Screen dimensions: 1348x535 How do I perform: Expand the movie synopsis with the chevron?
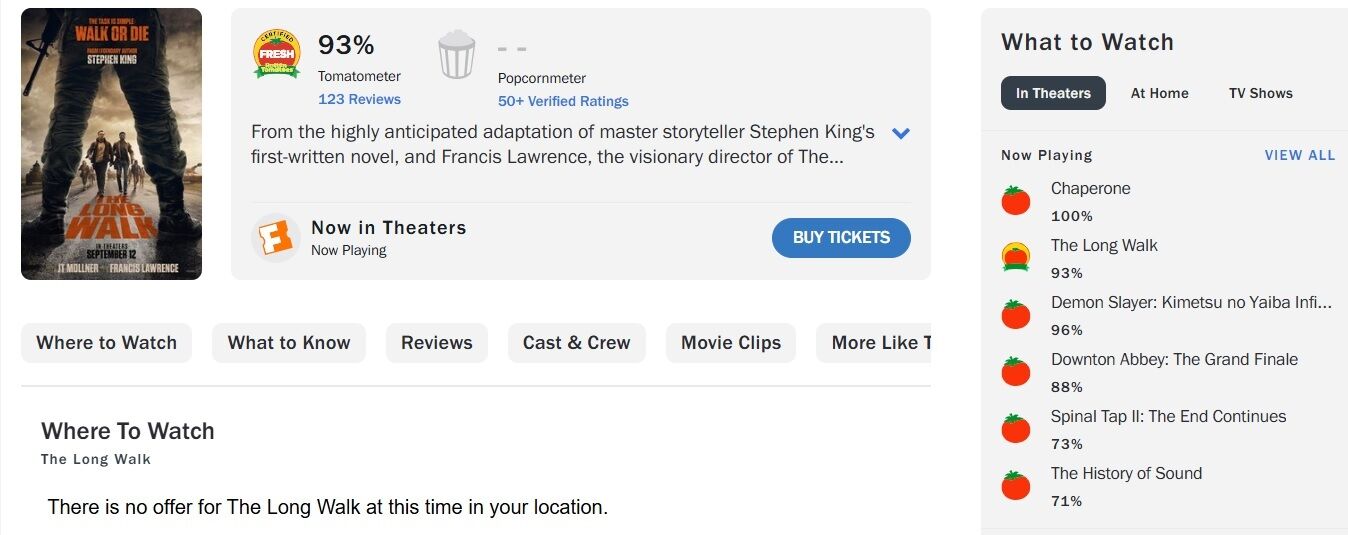point(901,133)
